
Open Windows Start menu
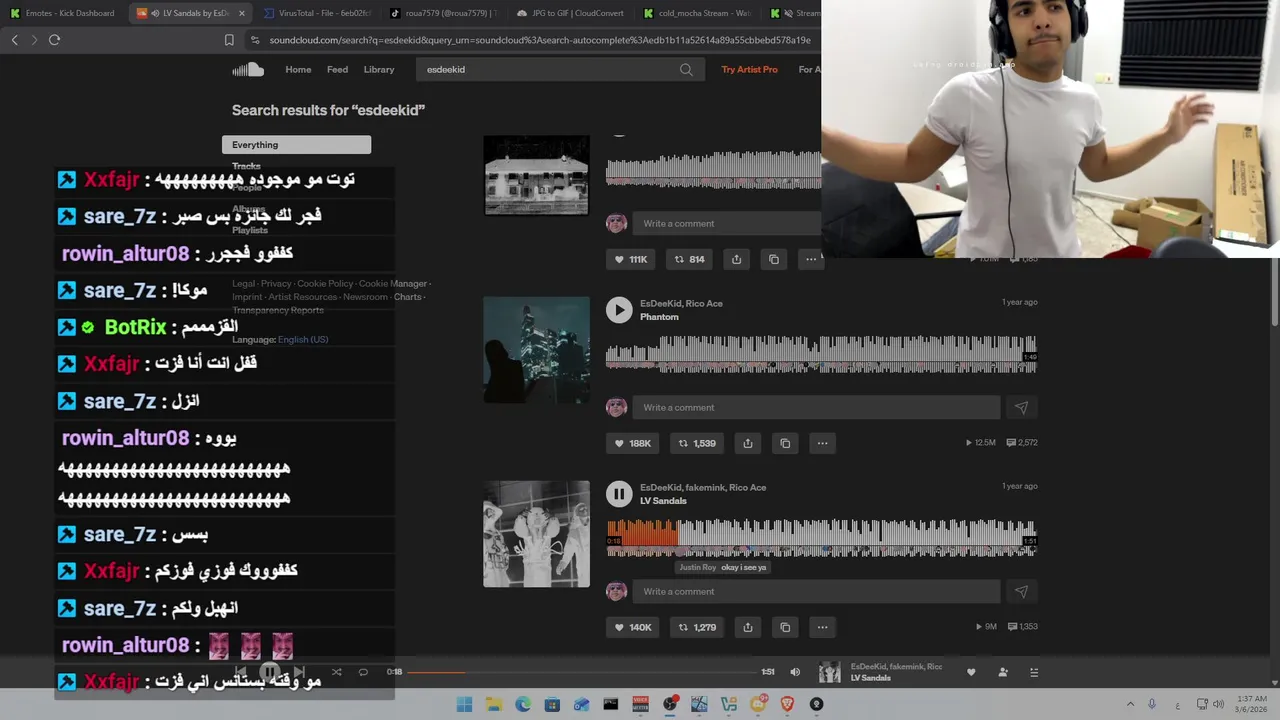tap(464, 704)
